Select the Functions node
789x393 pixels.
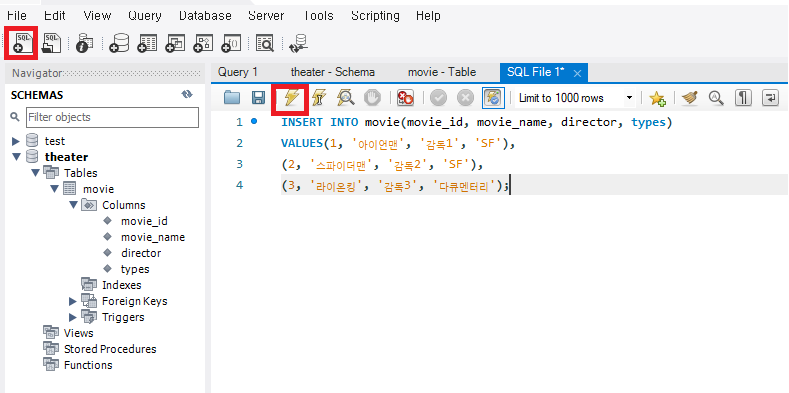pos(88,365)
